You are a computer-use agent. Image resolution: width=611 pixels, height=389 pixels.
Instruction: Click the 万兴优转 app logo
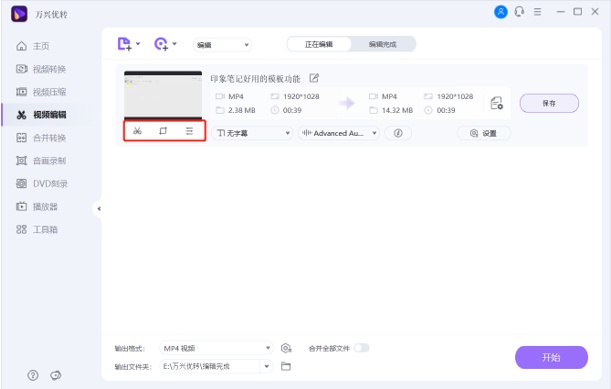tap(19, 14)
